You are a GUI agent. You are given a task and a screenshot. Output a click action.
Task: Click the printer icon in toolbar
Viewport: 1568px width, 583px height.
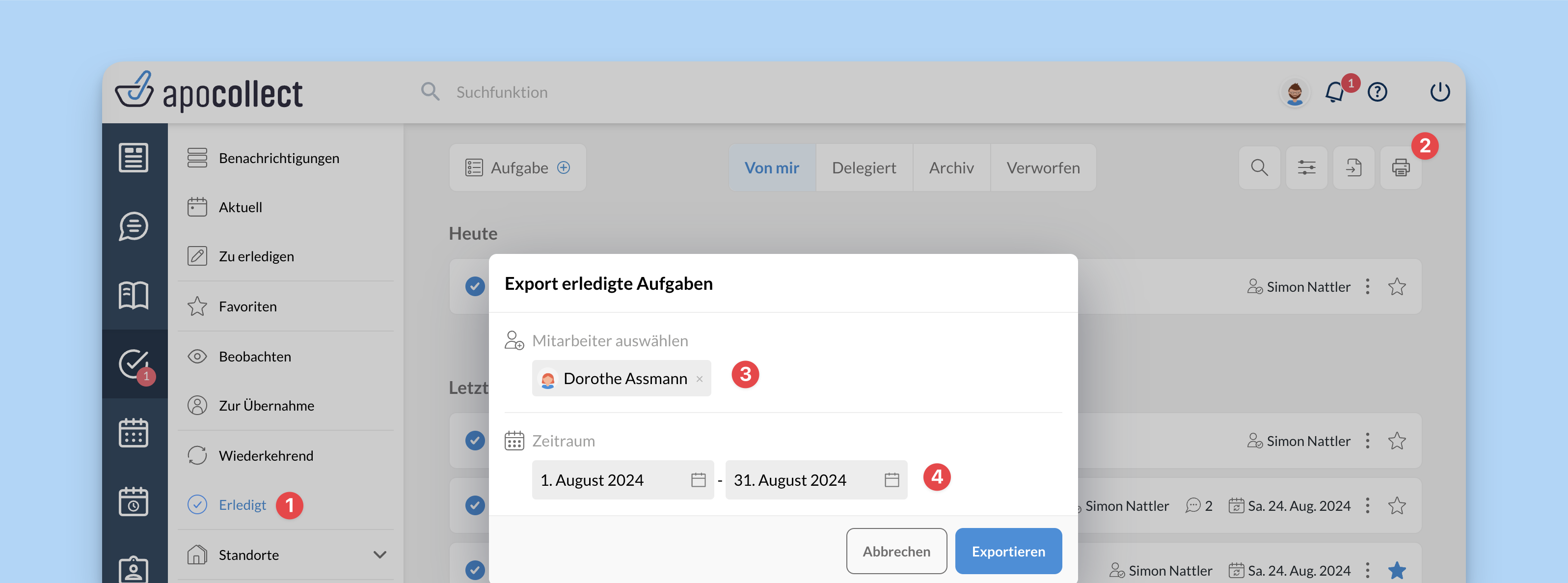click(x=1400, y=167)
